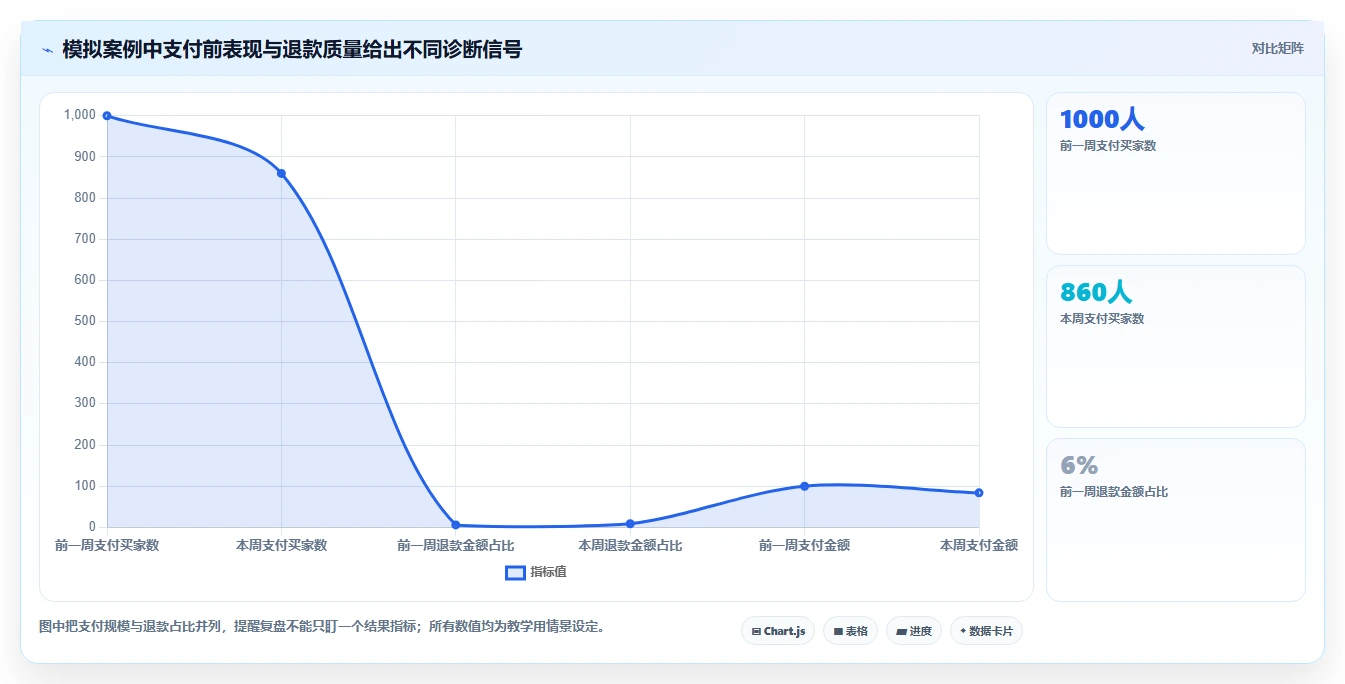Click the data point for 前一周退款金额占比
The width and height of the screenshot is (1345, 684).
456,525
